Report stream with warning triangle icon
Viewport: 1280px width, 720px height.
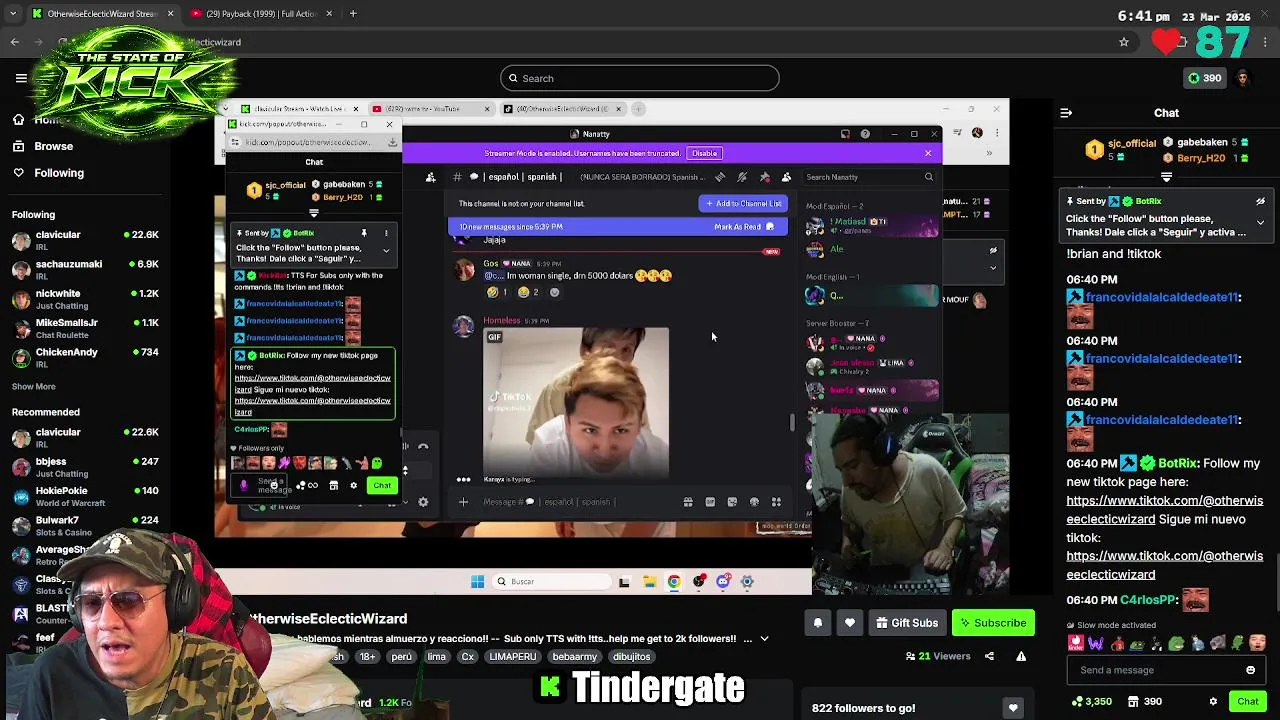point(1021,657)
